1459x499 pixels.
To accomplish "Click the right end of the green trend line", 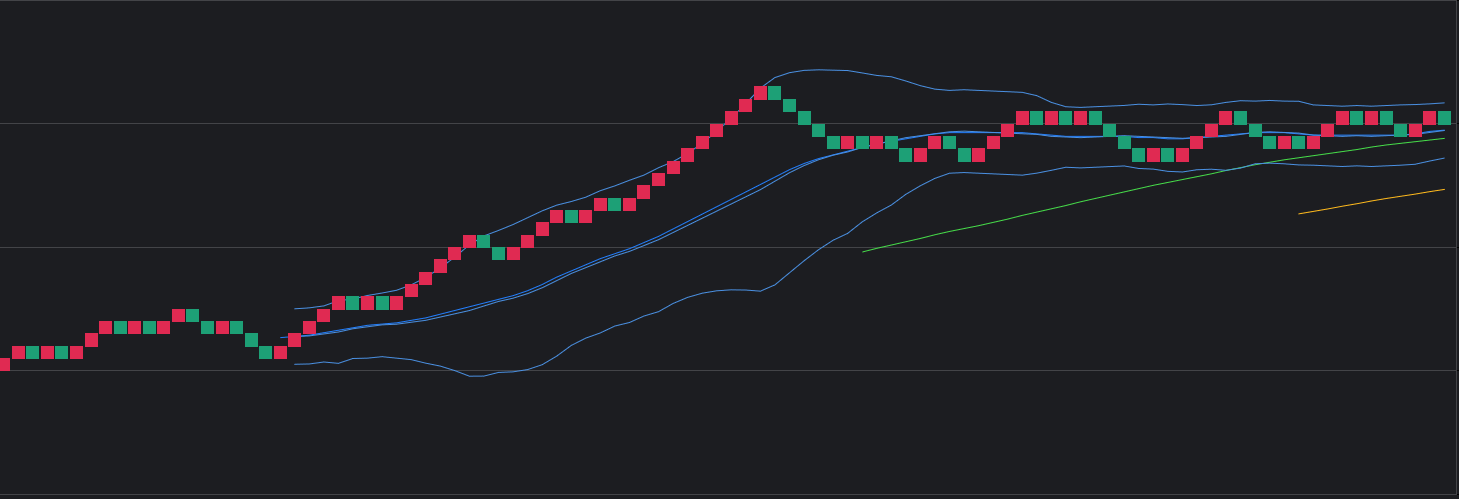I will tap(1444, 138).
